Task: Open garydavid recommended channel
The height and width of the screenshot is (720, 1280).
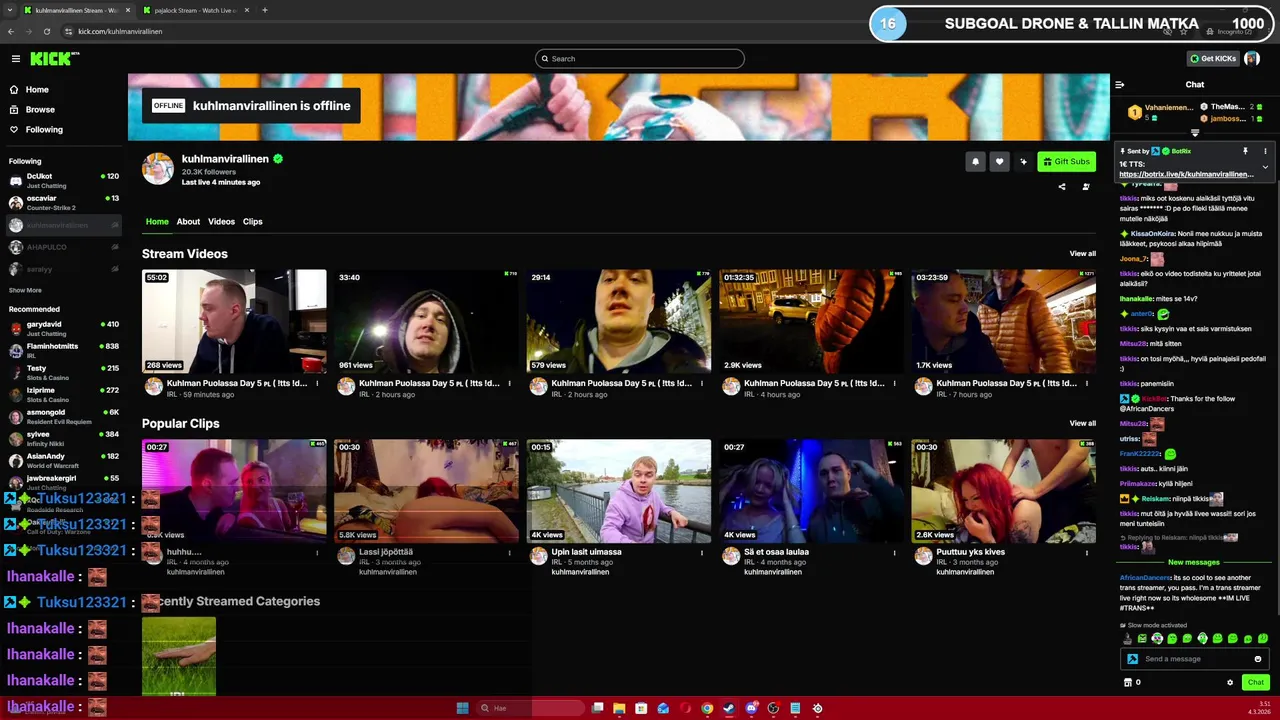Action: click(64, 328)
